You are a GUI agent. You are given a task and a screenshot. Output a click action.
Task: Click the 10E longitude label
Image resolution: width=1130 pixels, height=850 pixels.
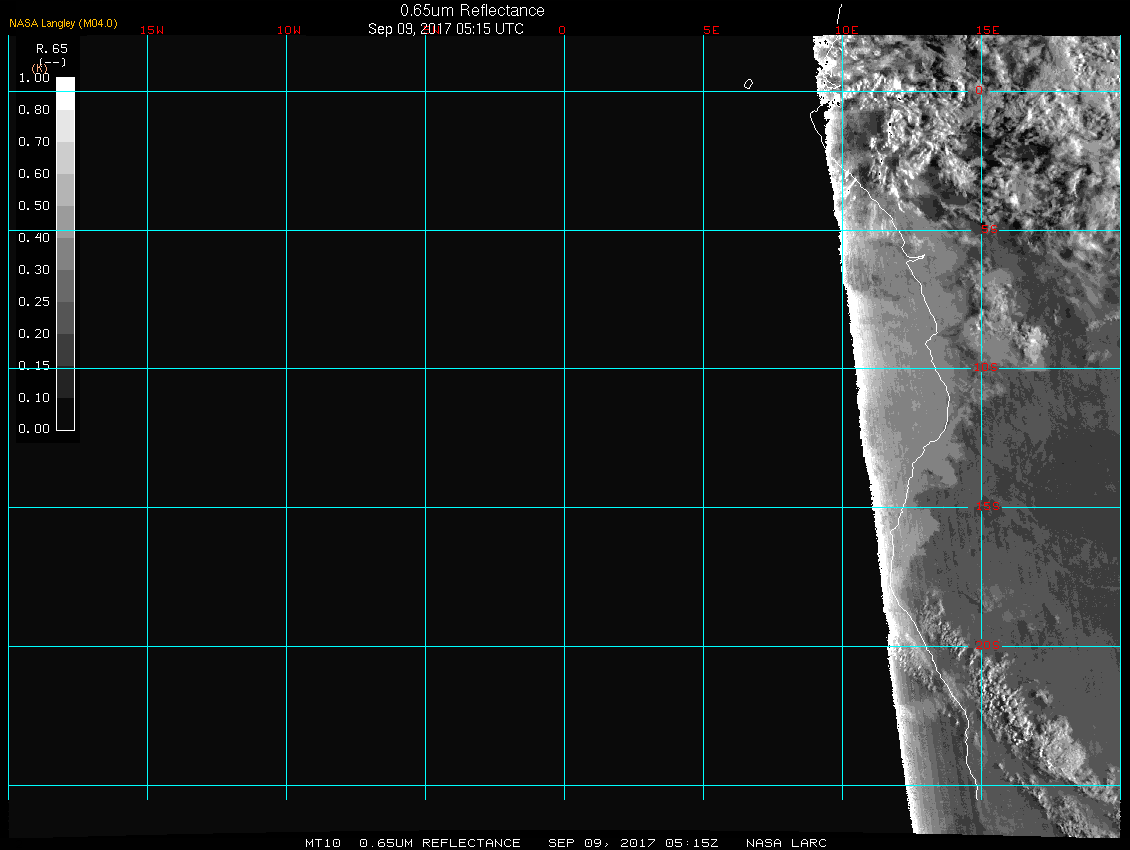(x=847, y=30)
